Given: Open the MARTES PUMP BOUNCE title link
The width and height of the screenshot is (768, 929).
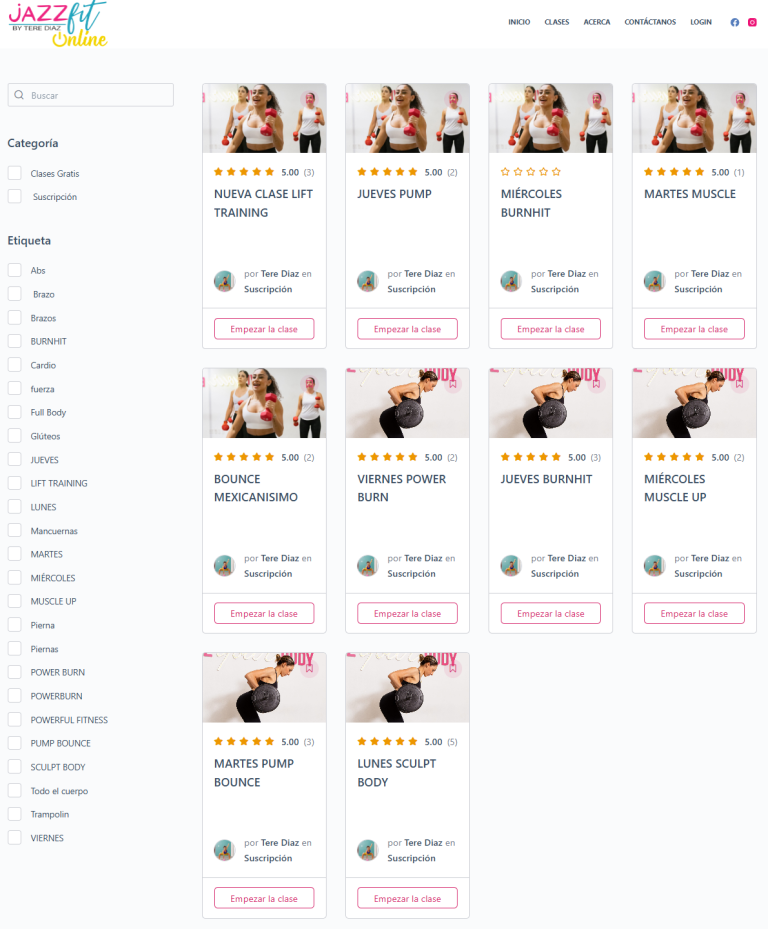Looking at the screenshot, I should click(x=254, y=773).
